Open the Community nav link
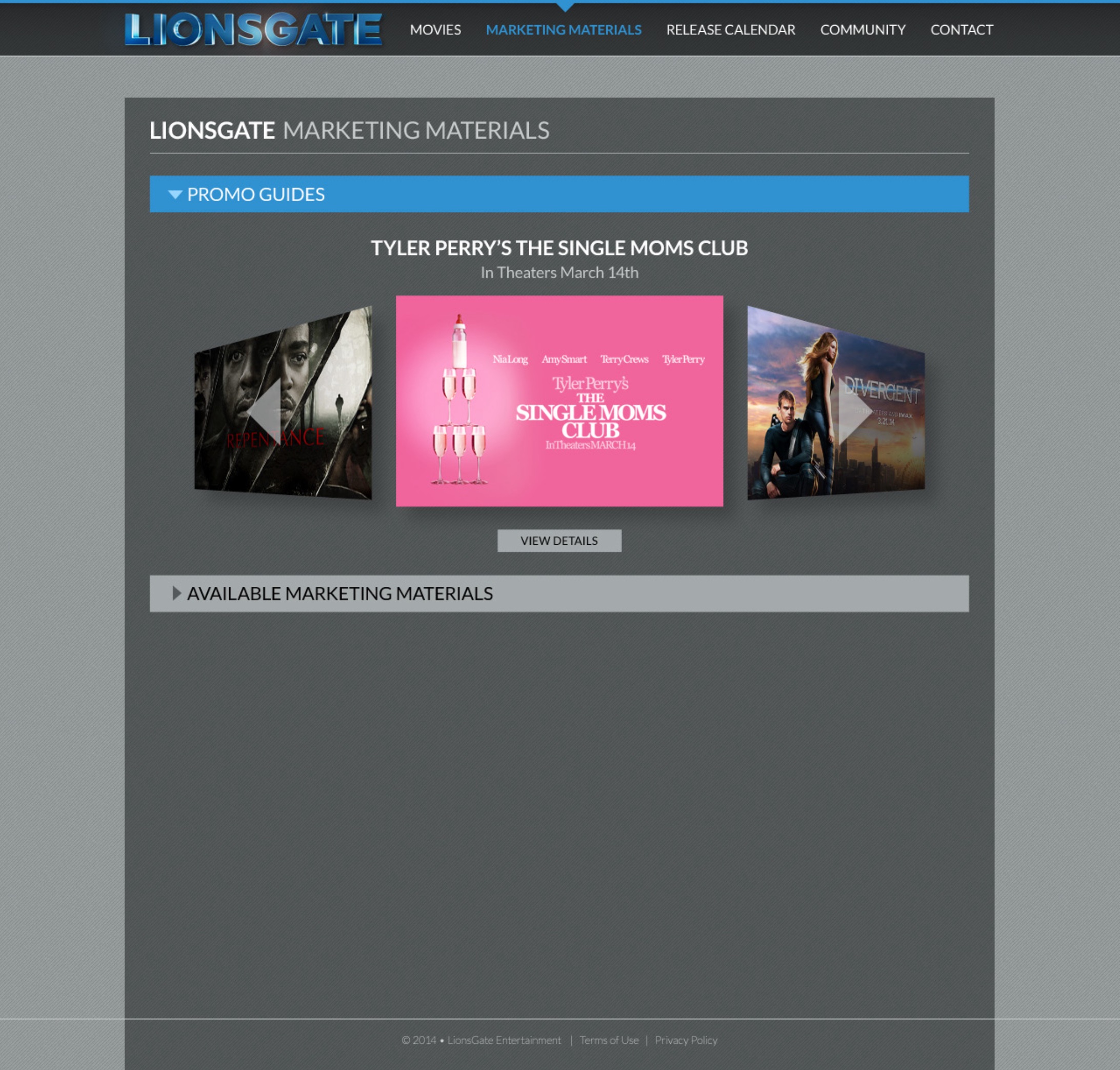The height and width of the screenshot is (1070, 1120). click(x=862, y=30)
